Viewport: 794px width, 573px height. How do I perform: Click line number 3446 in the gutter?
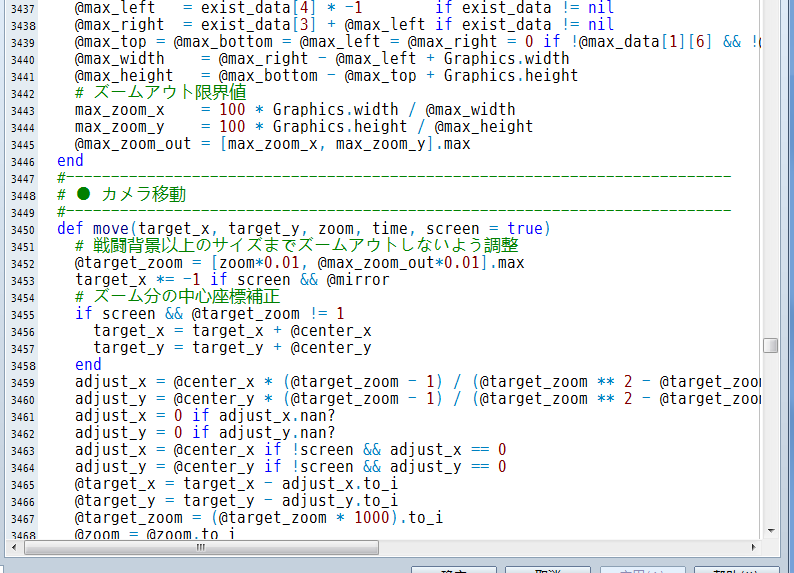coord(23,162)
